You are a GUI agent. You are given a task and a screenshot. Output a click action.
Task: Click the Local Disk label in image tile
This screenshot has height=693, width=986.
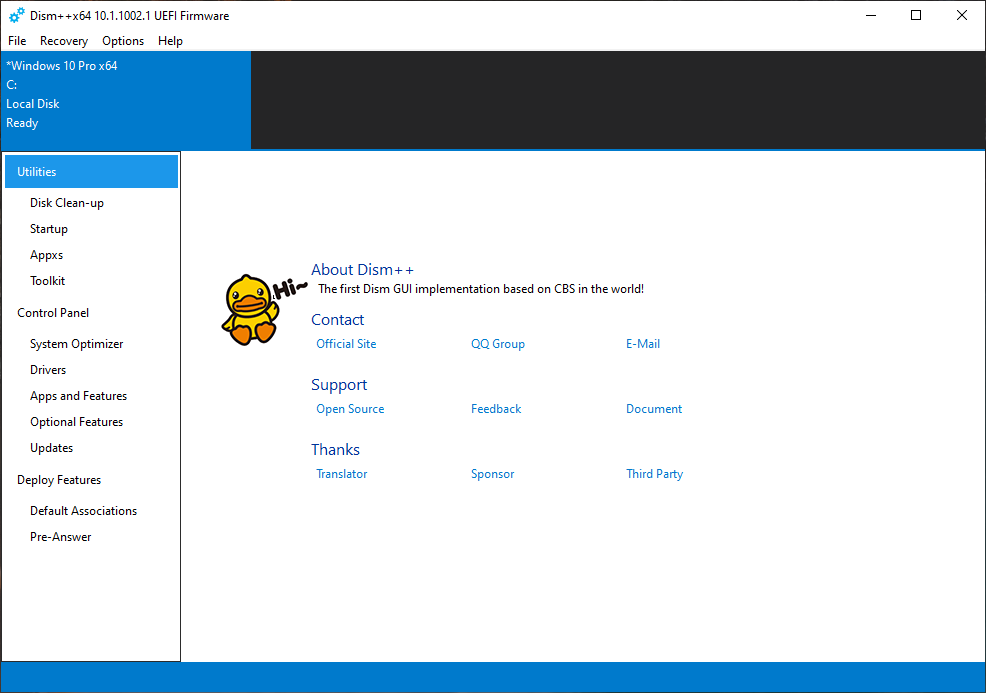tap(33, 104)
